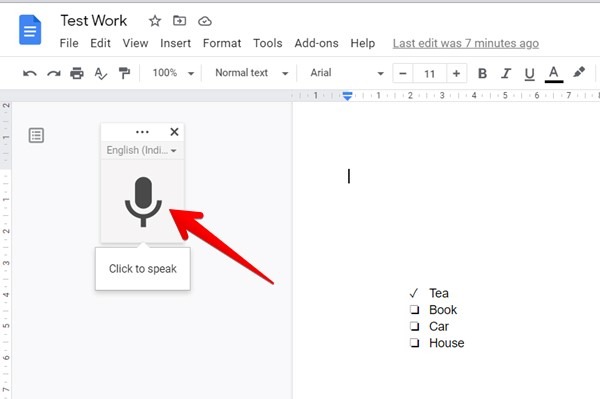Star the Test Work document
Screen dimensions: 600x399
coord(155,21)
